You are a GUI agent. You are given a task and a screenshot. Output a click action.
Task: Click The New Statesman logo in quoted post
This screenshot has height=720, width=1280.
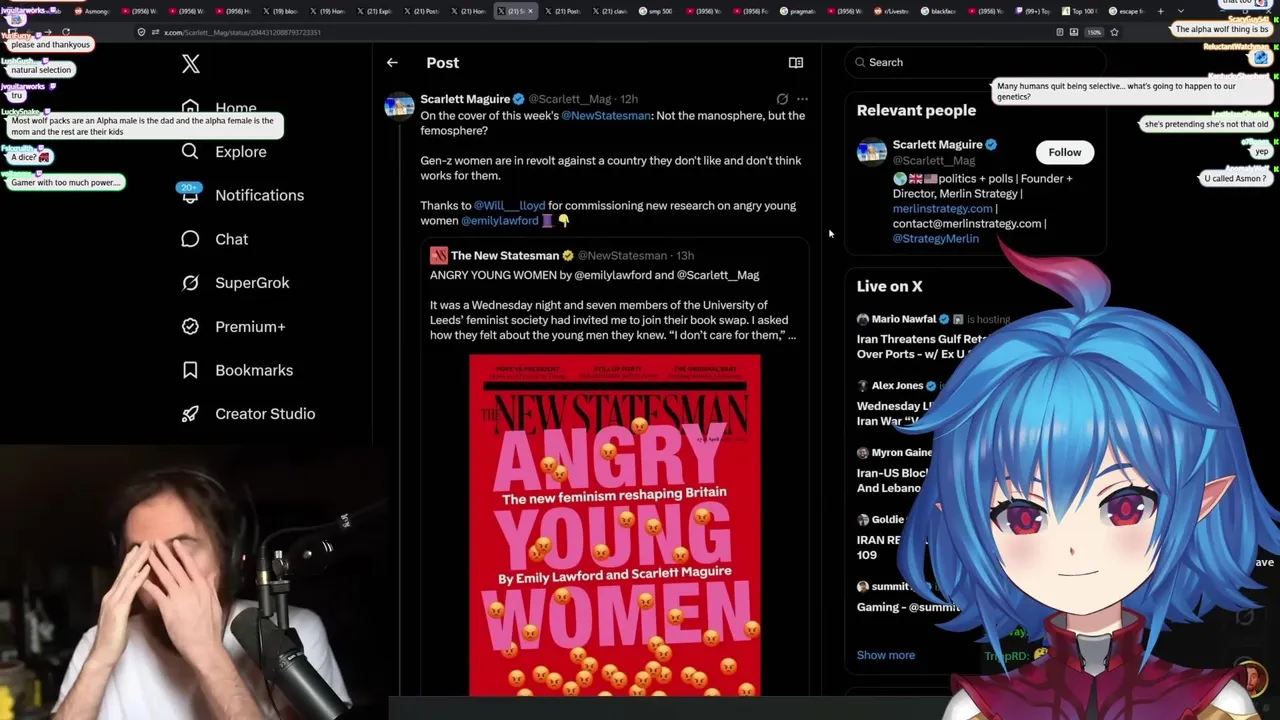(x=438, y=255)
